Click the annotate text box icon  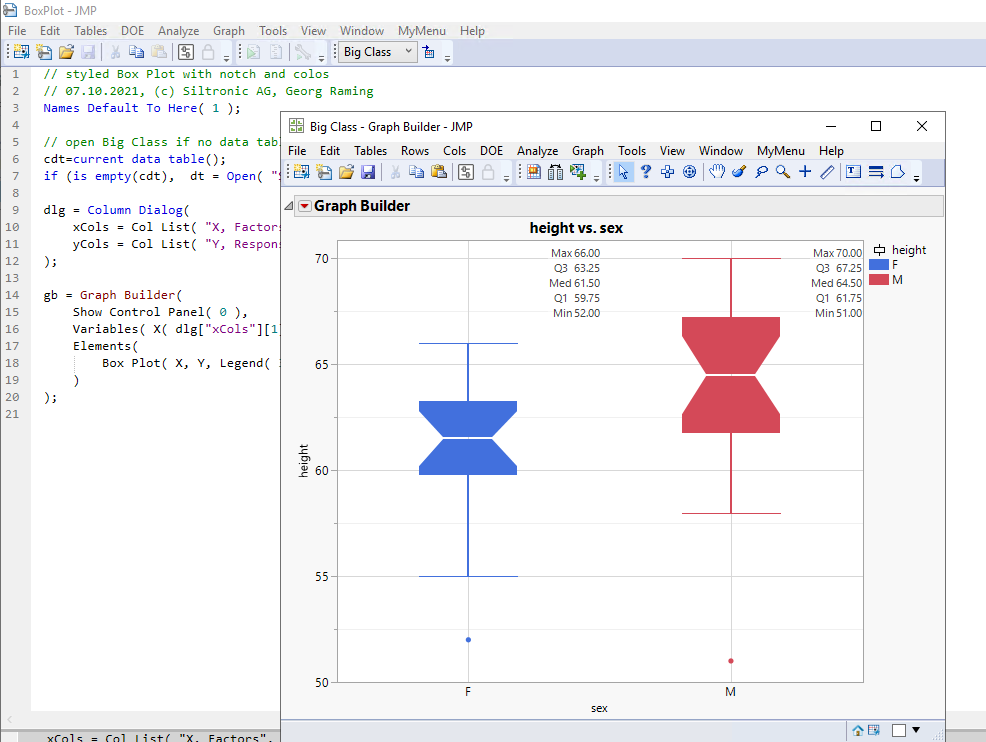click(852, 171)
